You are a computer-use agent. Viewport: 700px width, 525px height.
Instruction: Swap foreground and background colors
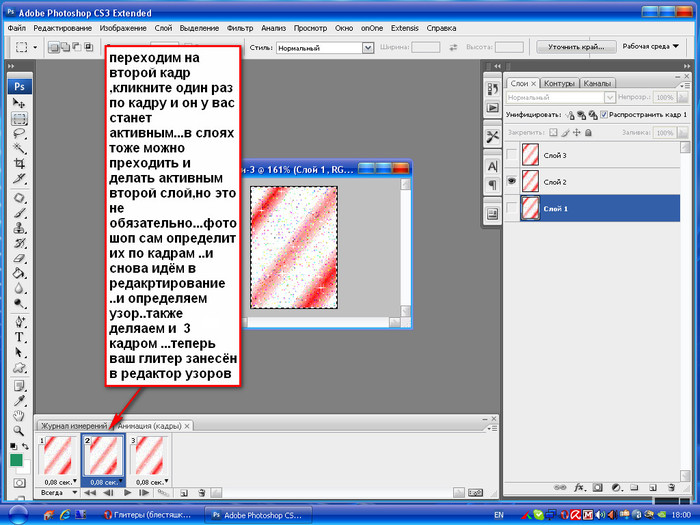[25, 446]
